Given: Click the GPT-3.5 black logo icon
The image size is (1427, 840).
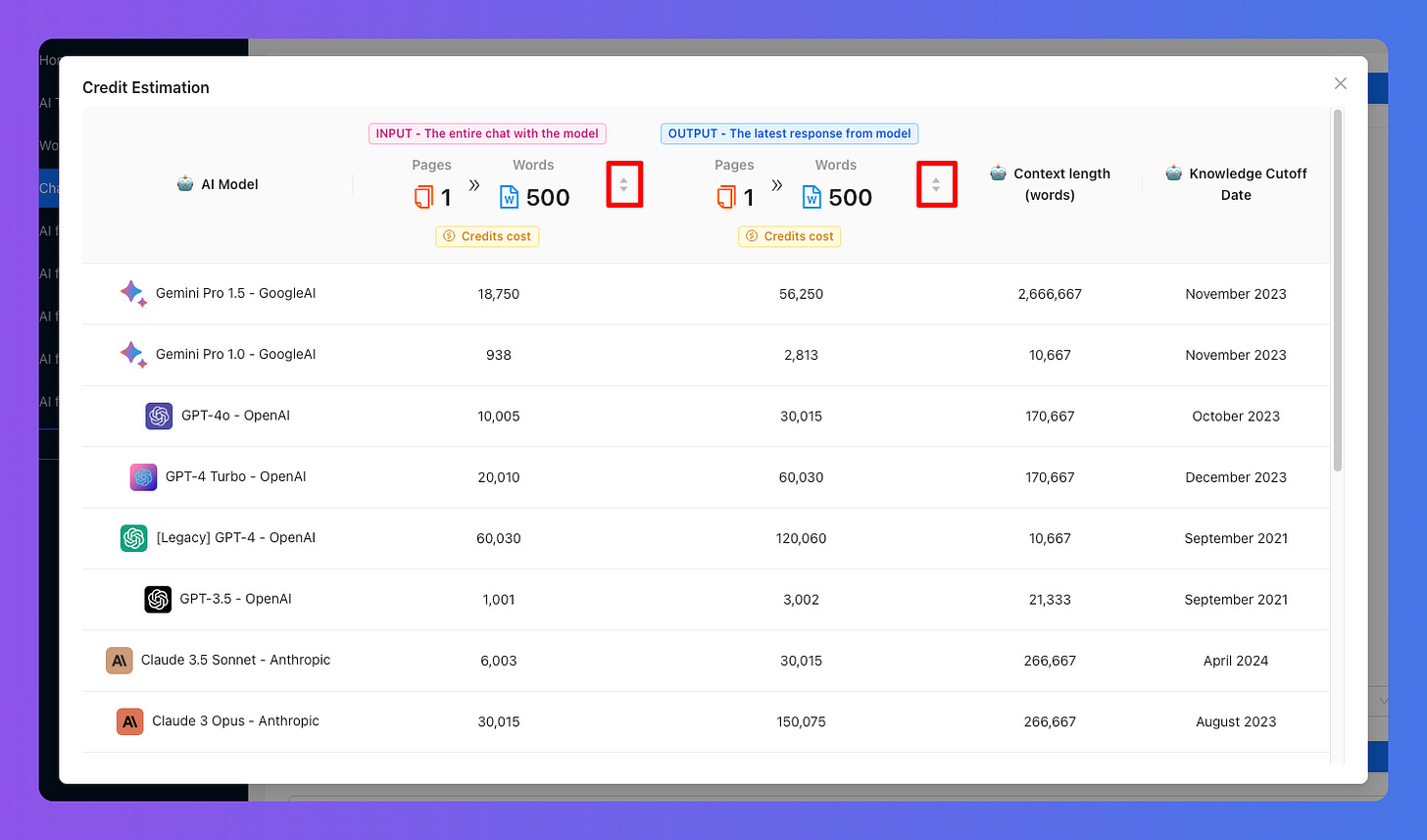Looking at the screenshot, I should 158,599.
